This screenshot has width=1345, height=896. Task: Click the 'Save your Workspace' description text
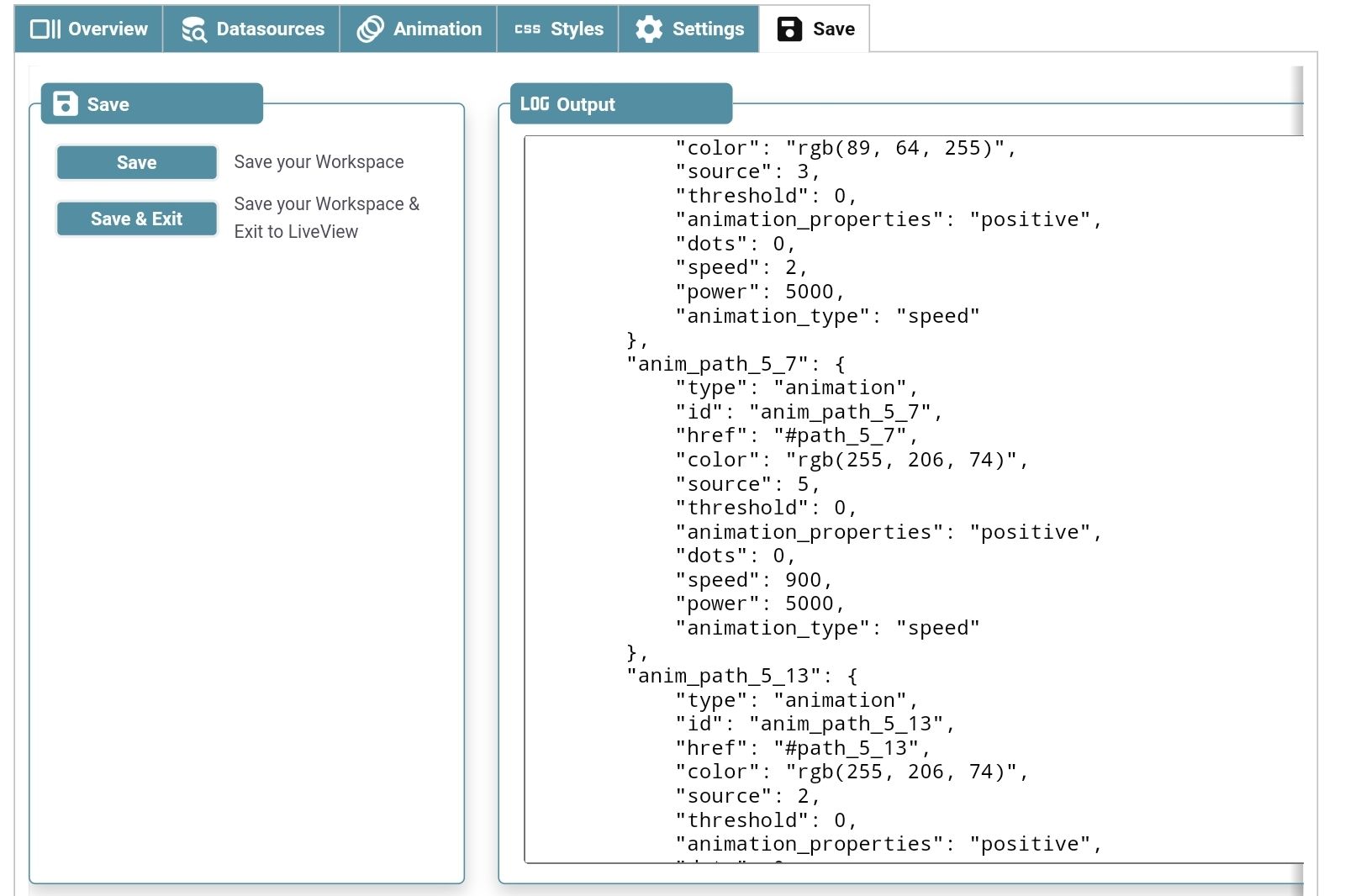[319, 161]
